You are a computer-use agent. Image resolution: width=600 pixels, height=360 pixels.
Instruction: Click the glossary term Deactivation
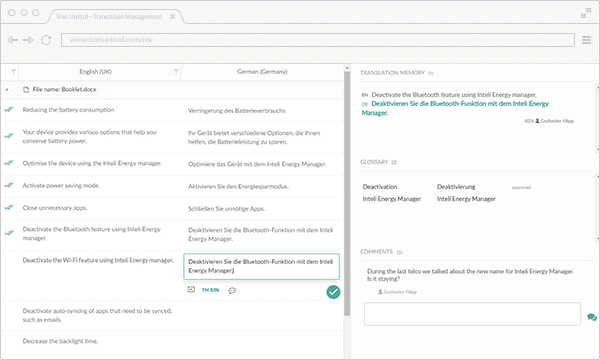pyautogui.click(x=380, y=187)
